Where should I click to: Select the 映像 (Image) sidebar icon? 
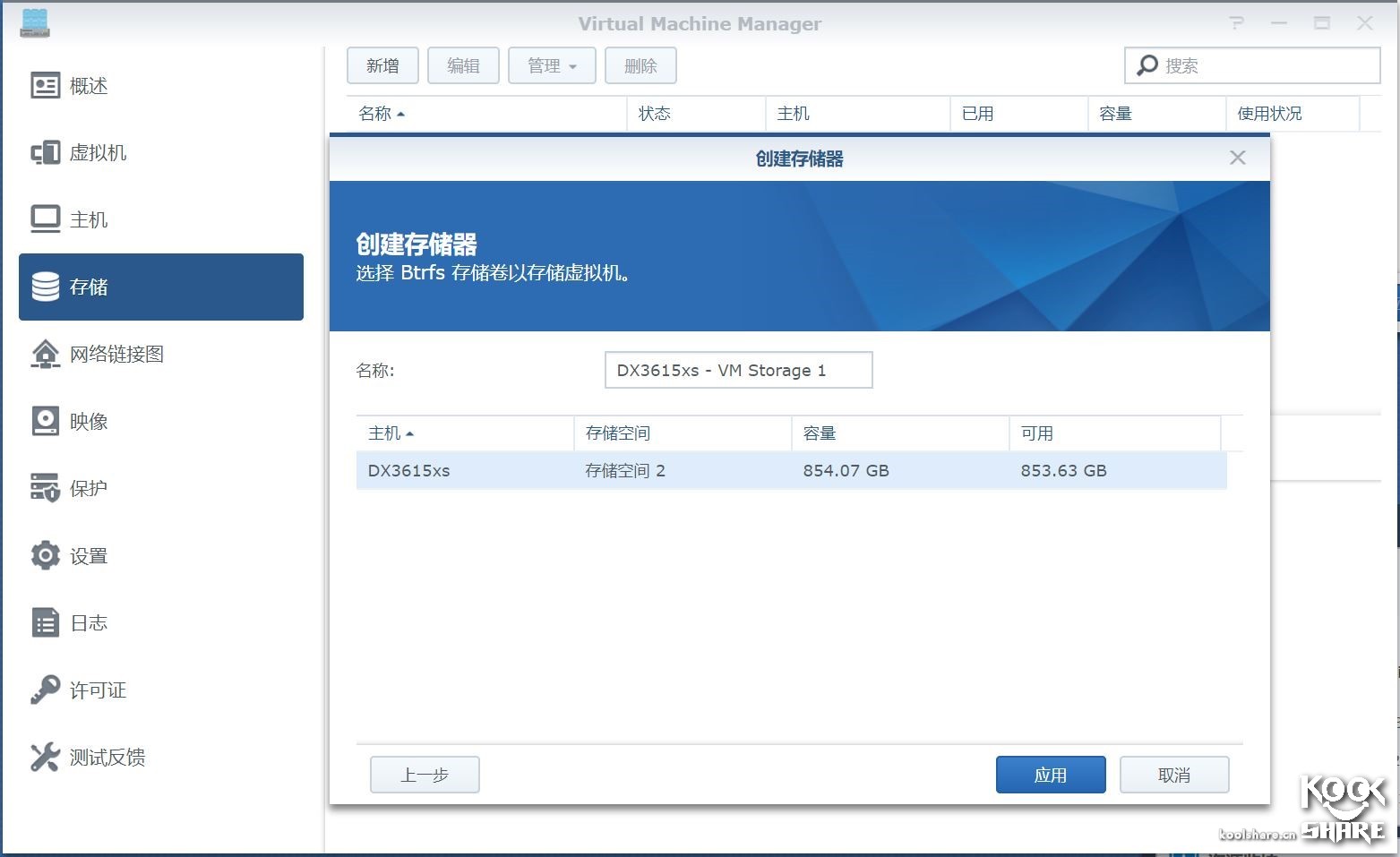(90, 421)
